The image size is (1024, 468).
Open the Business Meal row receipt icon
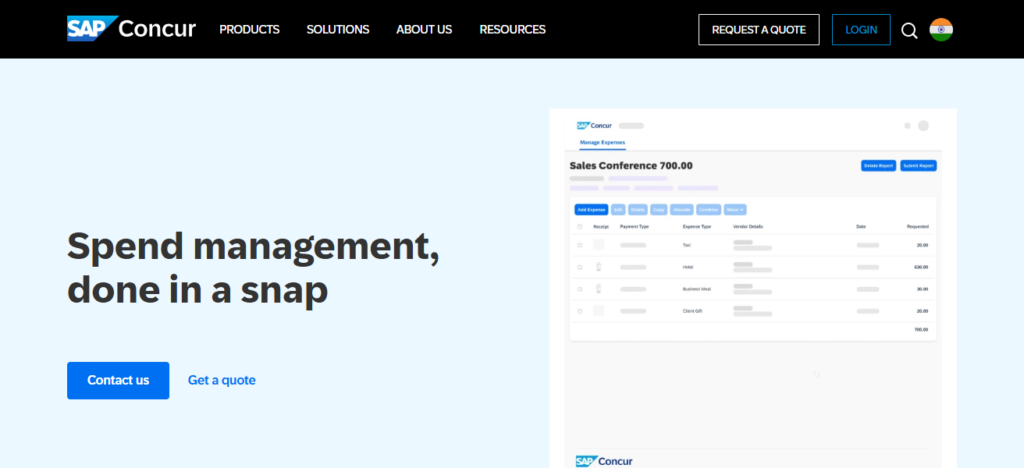point(599,289)
